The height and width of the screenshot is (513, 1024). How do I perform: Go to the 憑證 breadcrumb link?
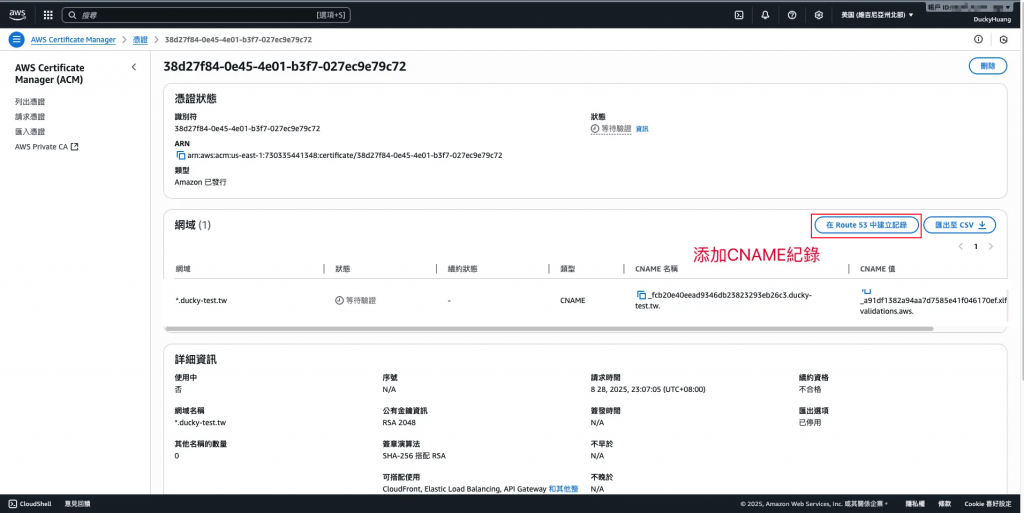pyautogui.click(x=140, y=40)
